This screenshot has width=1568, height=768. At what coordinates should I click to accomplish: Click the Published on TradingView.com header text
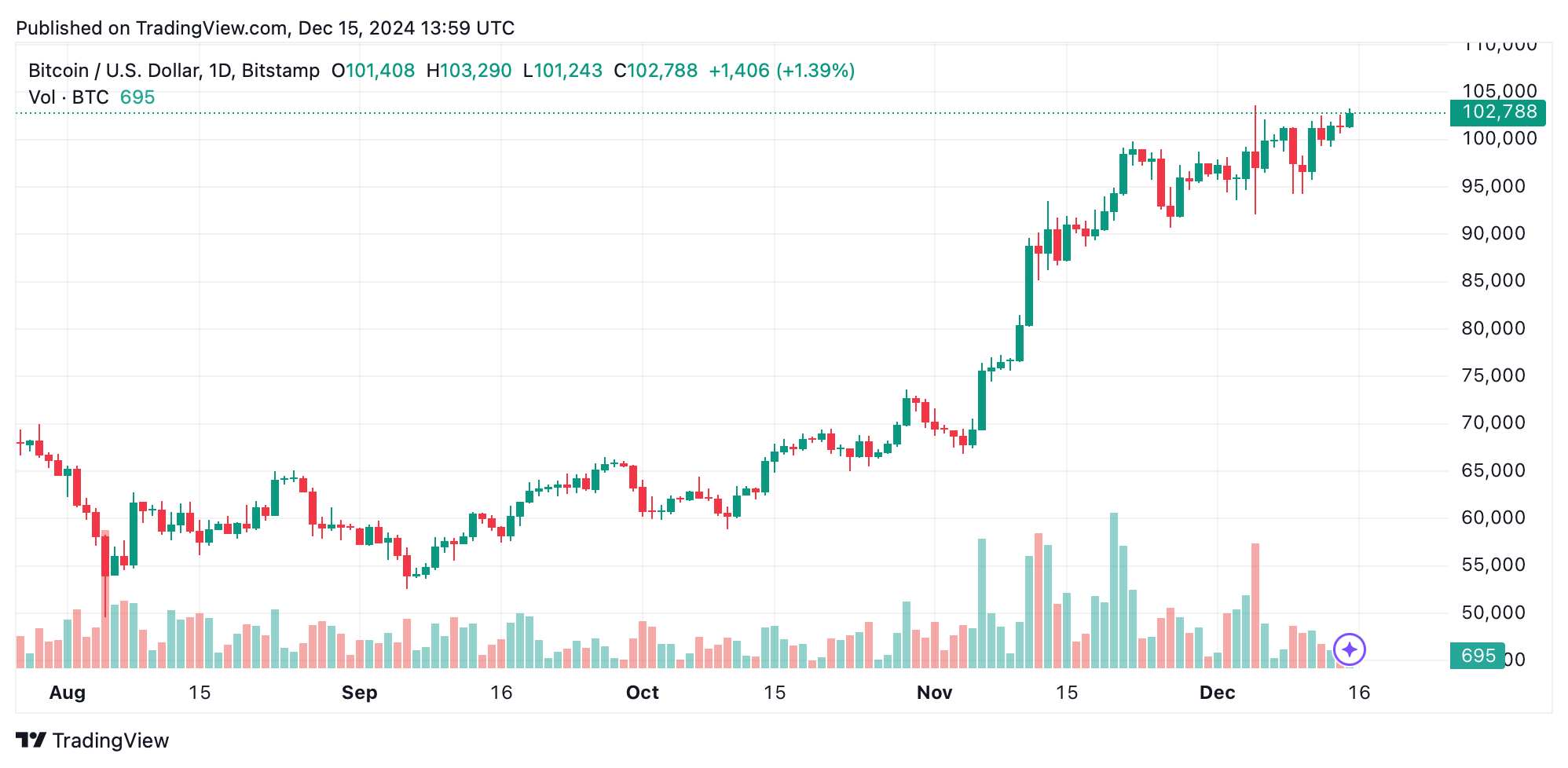[266, 28]
